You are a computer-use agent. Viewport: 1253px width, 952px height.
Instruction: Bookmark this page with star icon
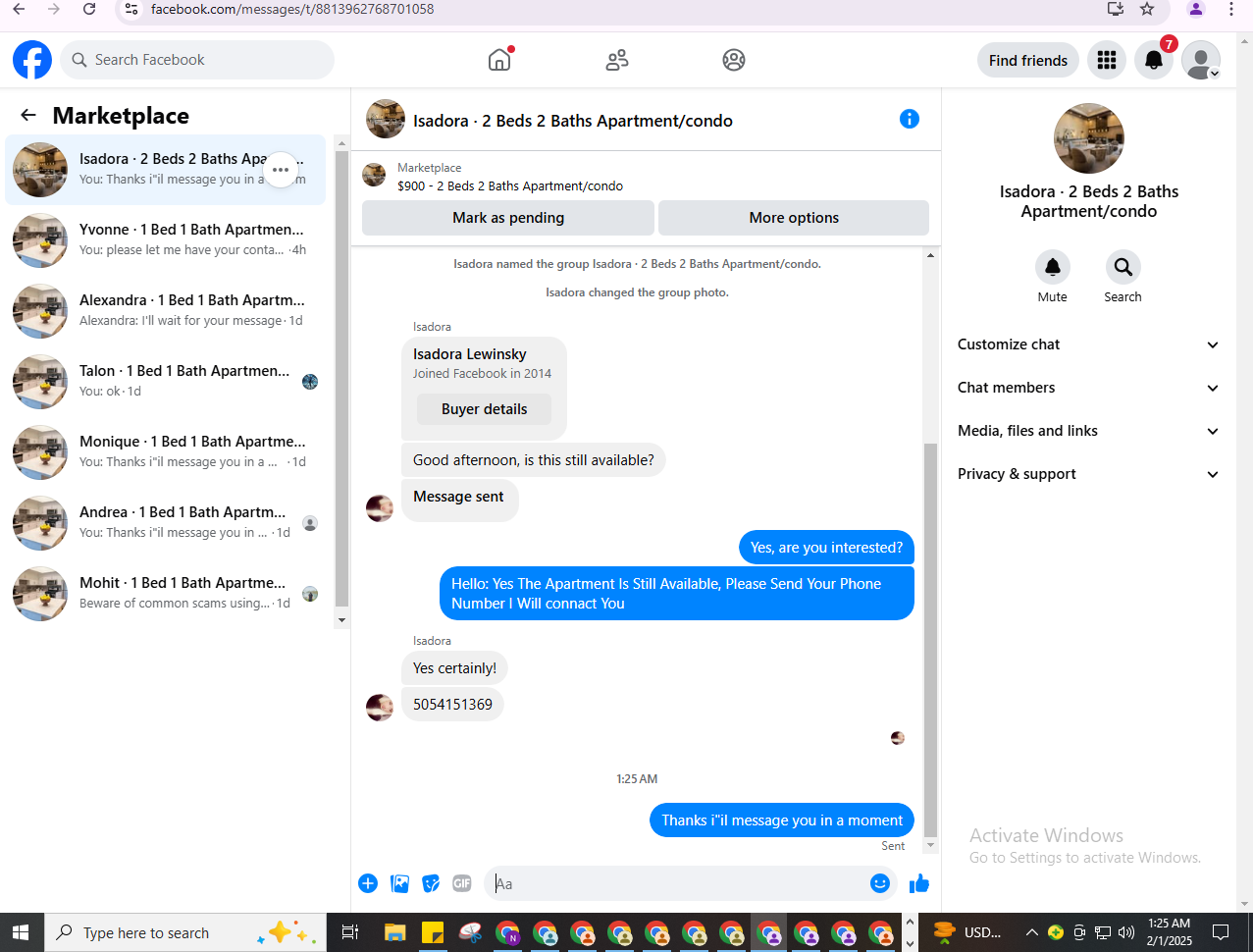pos(1147,9)
